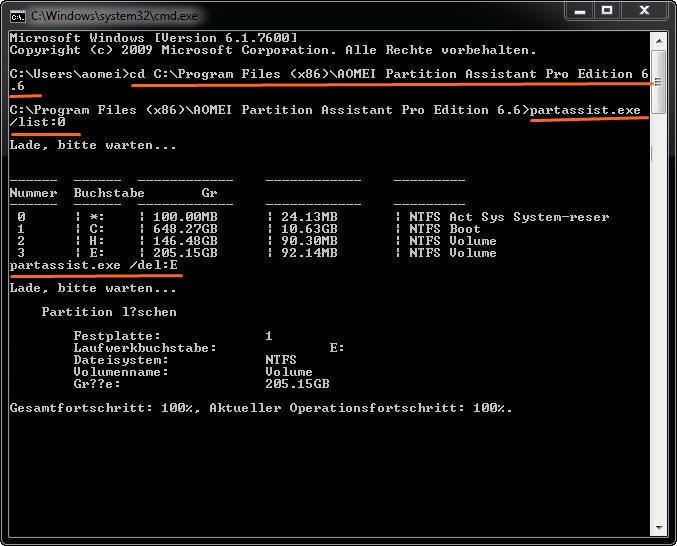Viewport: 677px width, 546px height.
Task: Click the /list:0 parameter text
Action: tap(38, 122)
